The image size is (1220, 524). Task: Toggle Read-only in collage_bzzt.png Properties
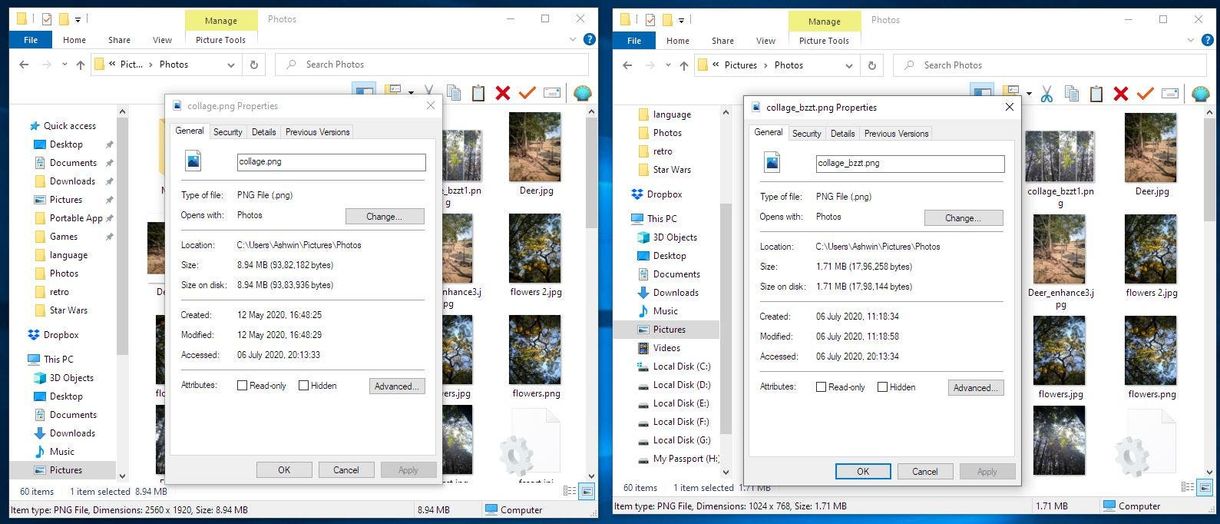tap(821, 387)
